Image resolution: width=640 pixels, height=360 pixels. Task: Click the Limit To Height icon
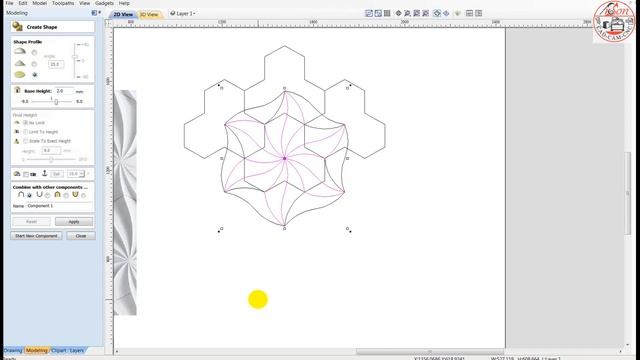17,131
